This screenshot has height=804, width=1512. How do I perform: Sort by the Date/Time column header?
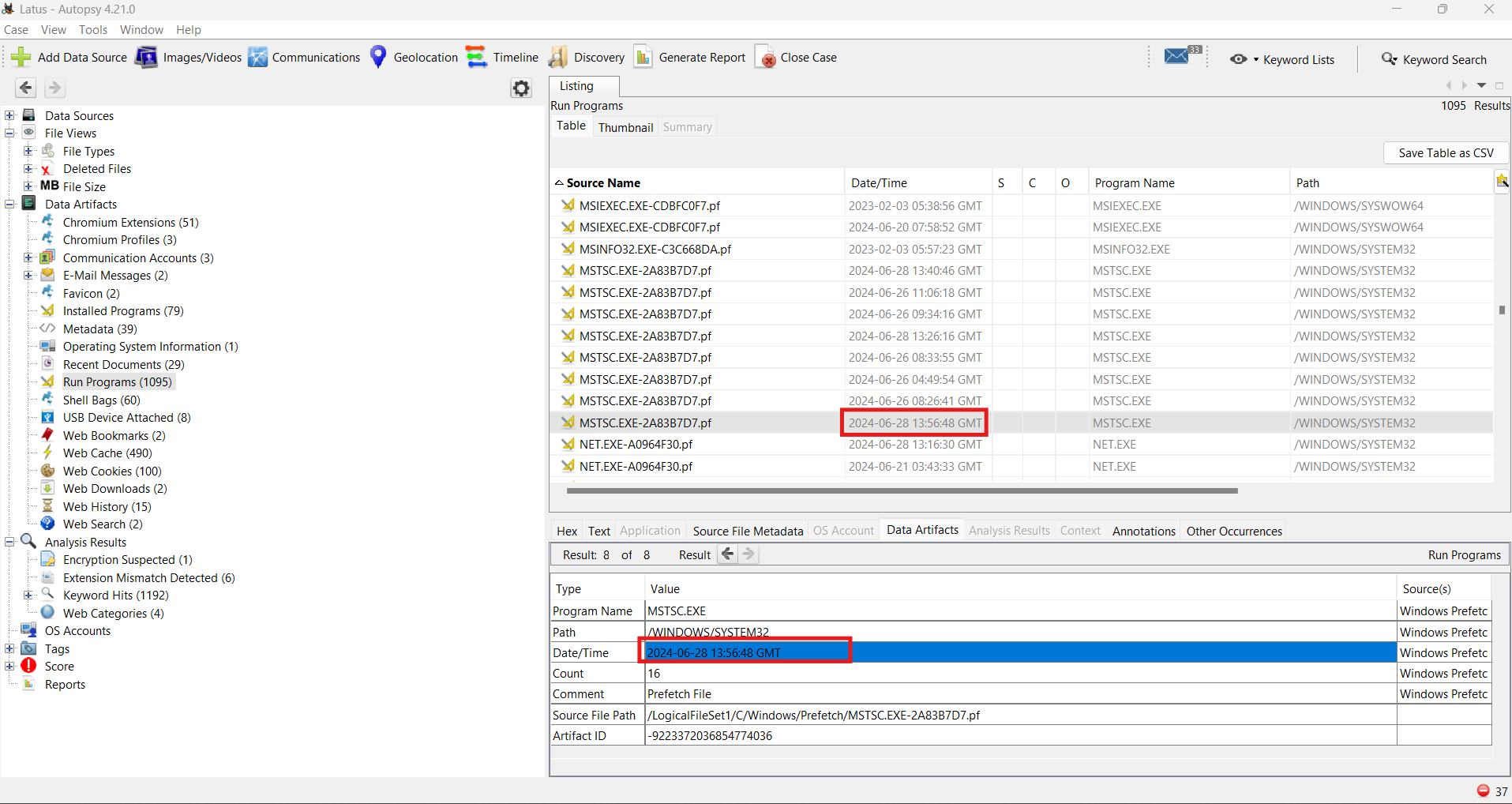pyautogui.click(x=917, y=182)
